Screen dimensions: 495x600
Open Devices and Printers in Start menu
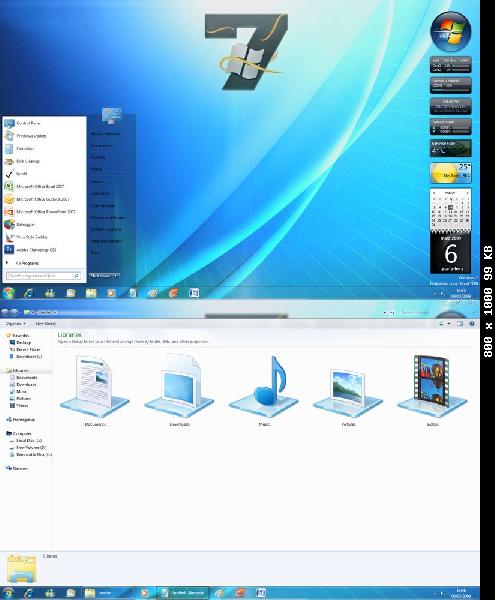point(108,217)
